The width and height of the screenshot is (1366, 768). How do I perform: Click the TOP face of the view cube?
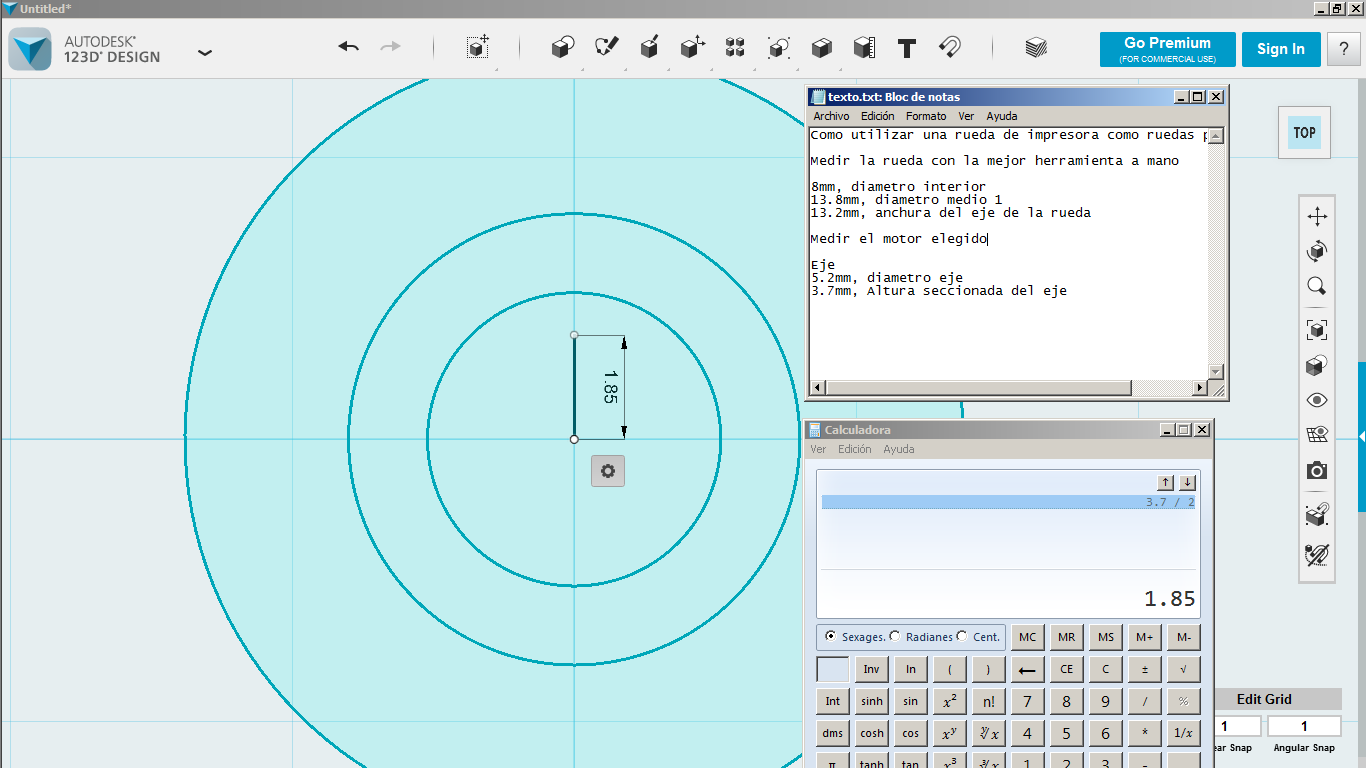pyautogui.click(x=1304, y=132)
